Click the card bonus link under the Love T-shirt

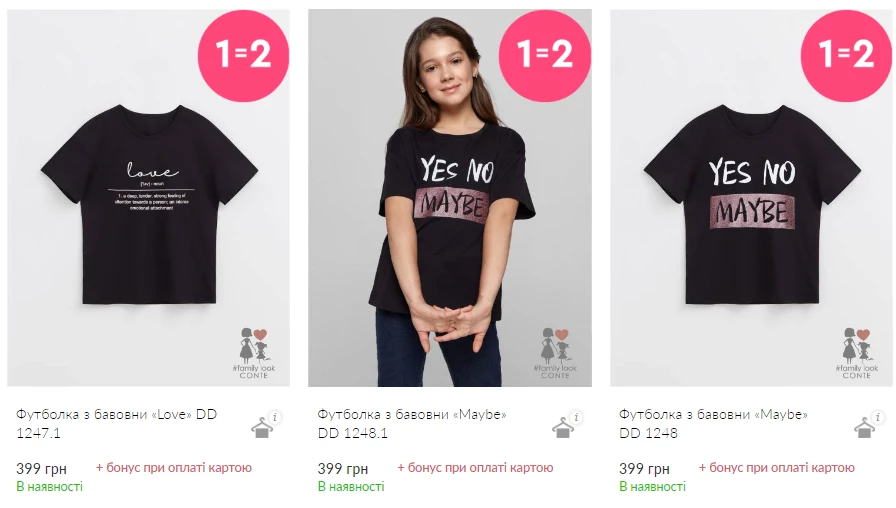(x=174, y=467)
